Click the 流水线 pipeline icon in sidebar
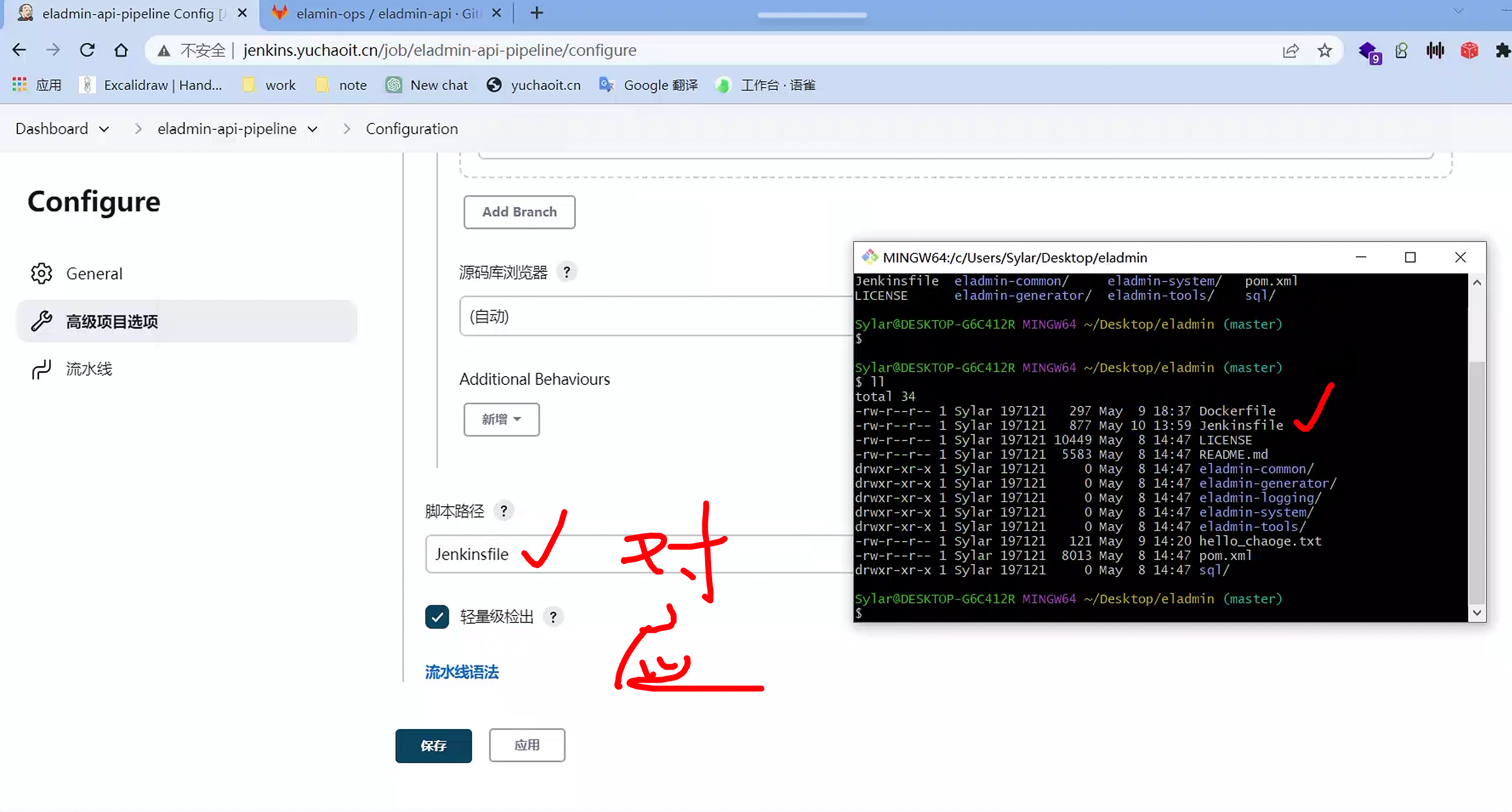Screen dimensions: 1512x812 tap(41, 369)
